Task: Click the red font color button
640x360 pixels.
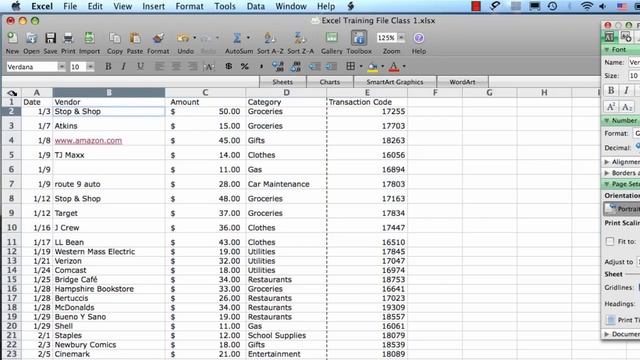Action: [x=394, y=67]
